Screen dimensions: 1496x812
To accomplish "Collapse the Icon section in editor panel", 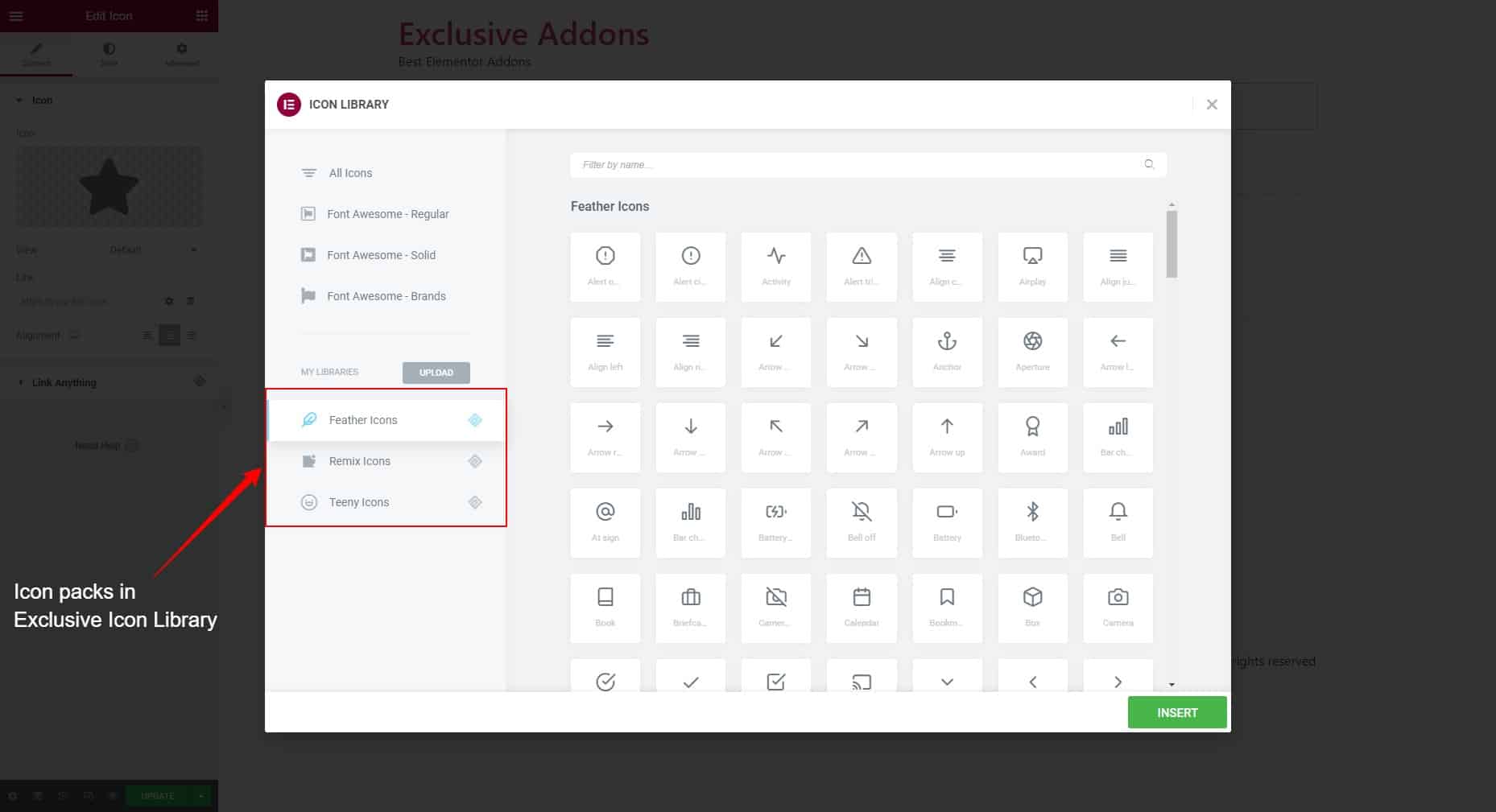I will tap(109, 101).
